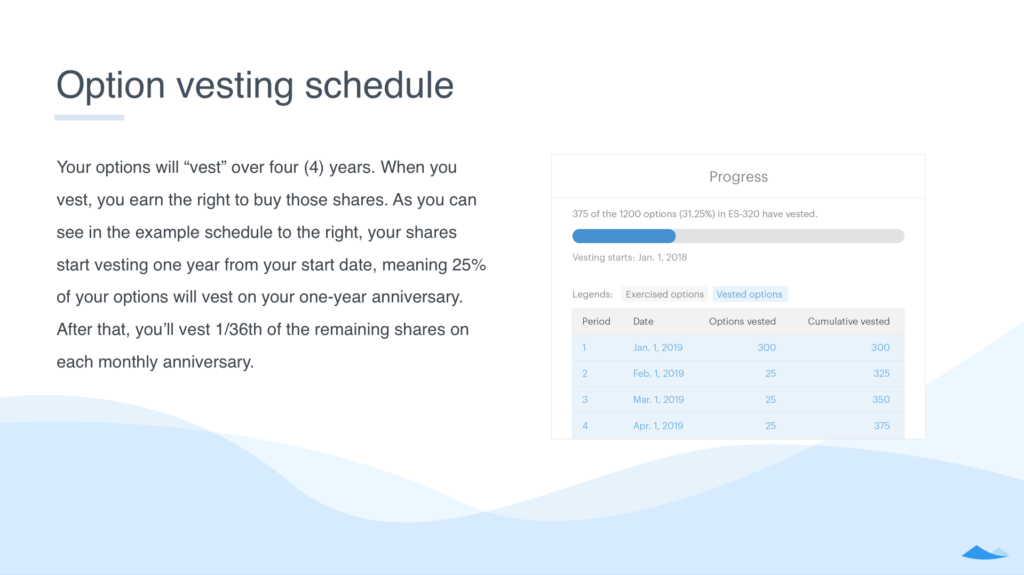Select the Exercised options legend tag
This screenshot has height=575, width=1024.
[664, 294]
